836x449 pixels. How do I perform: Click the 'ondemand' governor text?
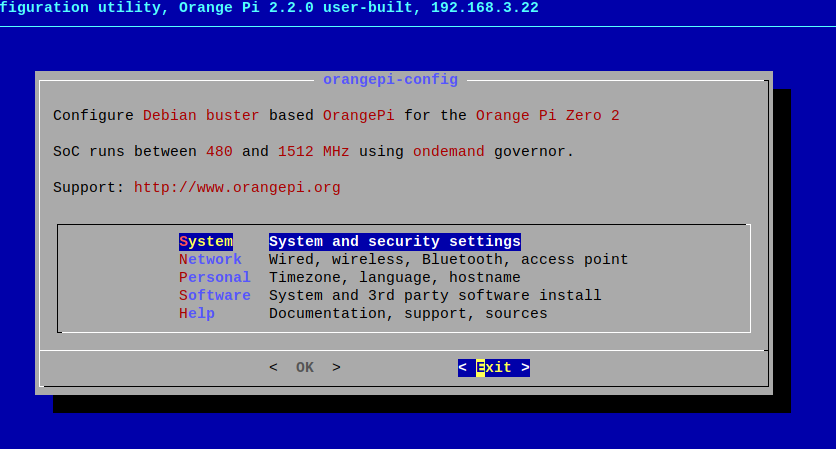point(448,151)
